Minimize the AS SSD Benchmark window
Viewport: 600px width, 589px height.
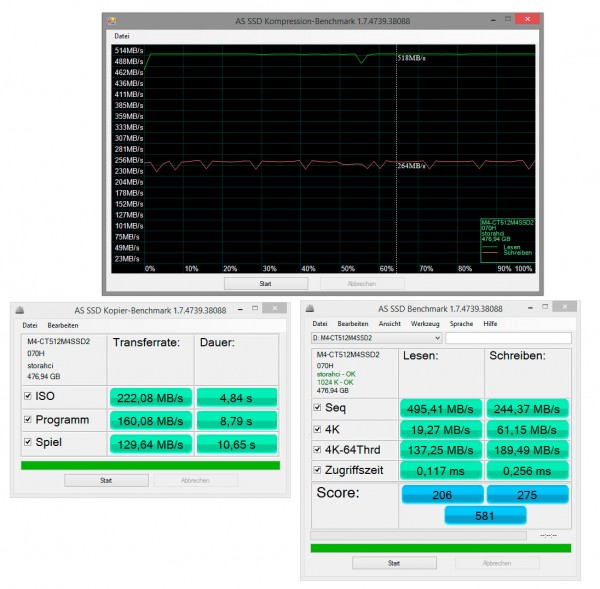pos(530,307)
